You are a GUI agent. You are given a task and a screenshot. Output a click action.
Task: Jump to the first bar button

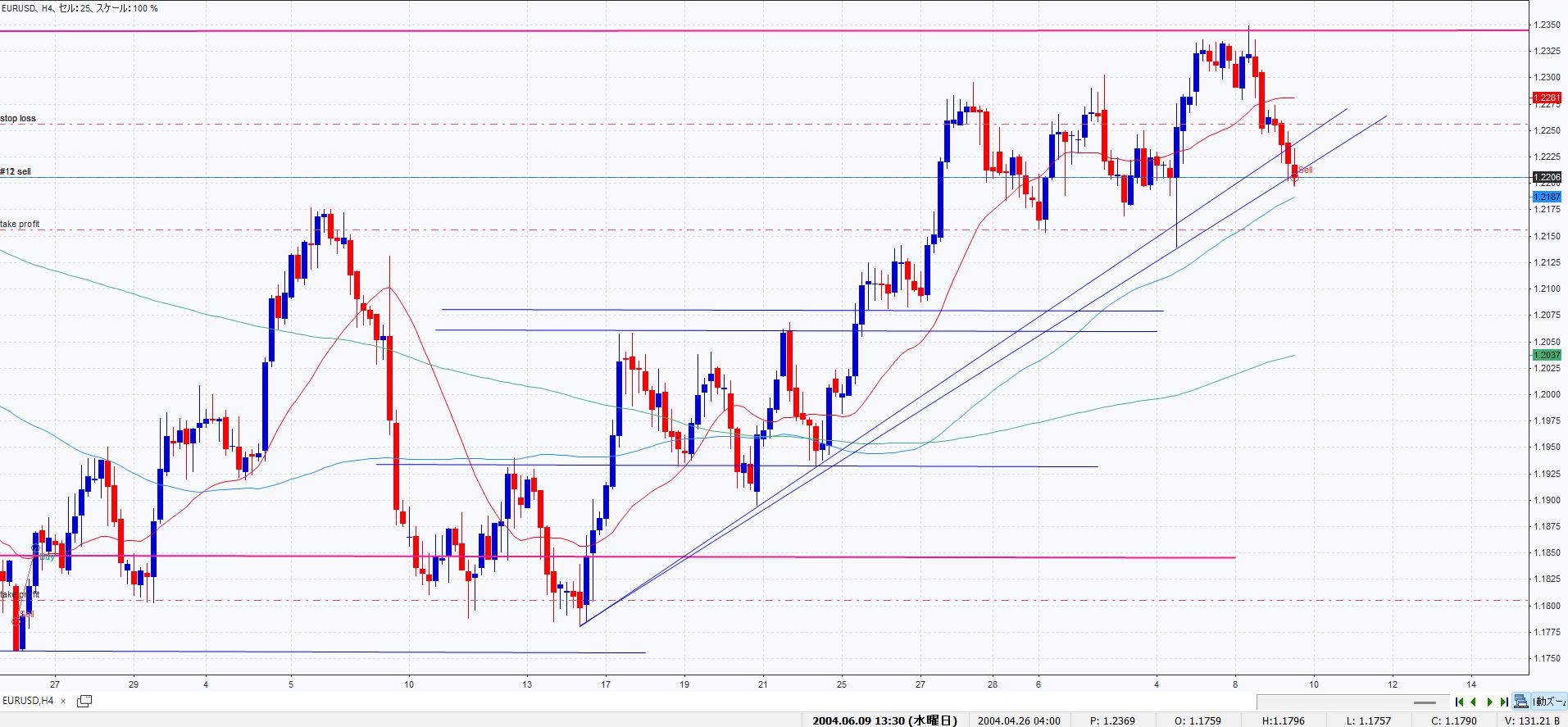[x=1459, y=702]
